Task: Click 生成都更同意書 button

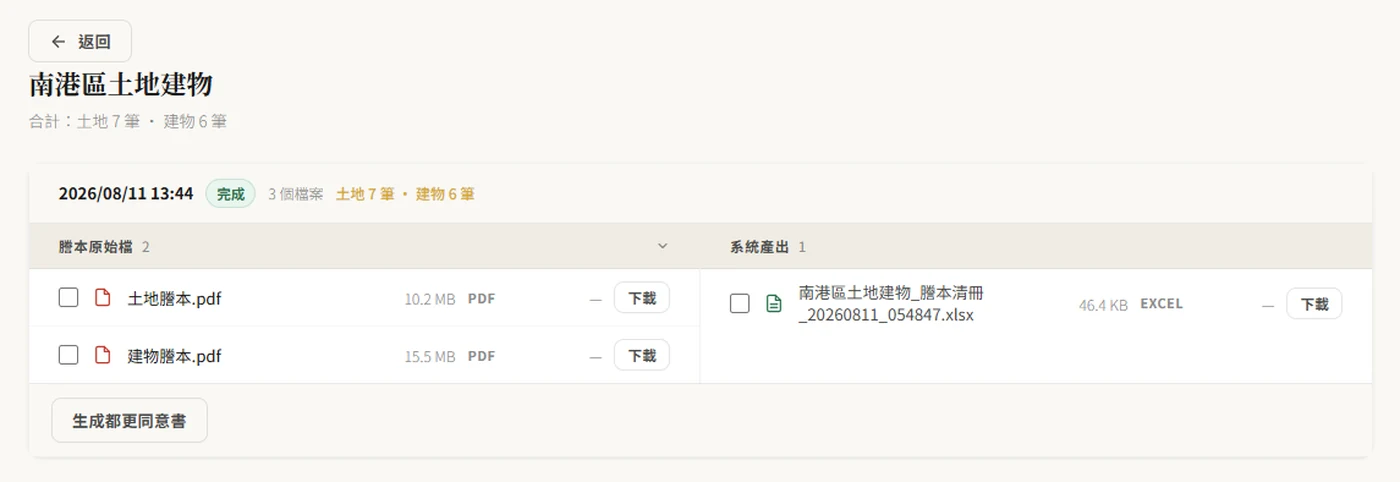Action: (129, 421)
